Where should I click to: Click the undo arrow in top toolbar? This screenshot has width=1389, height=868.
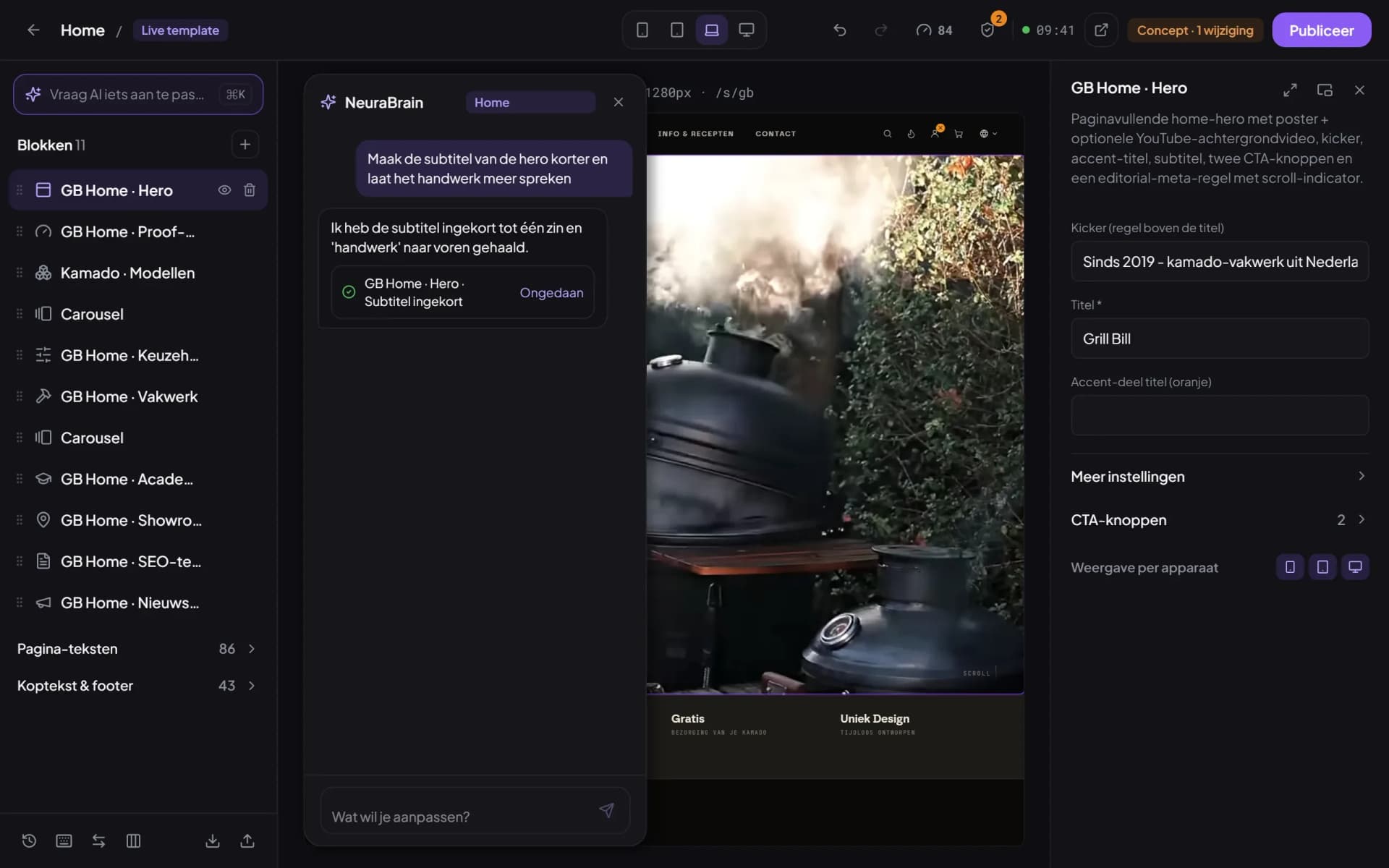point(839,30)
